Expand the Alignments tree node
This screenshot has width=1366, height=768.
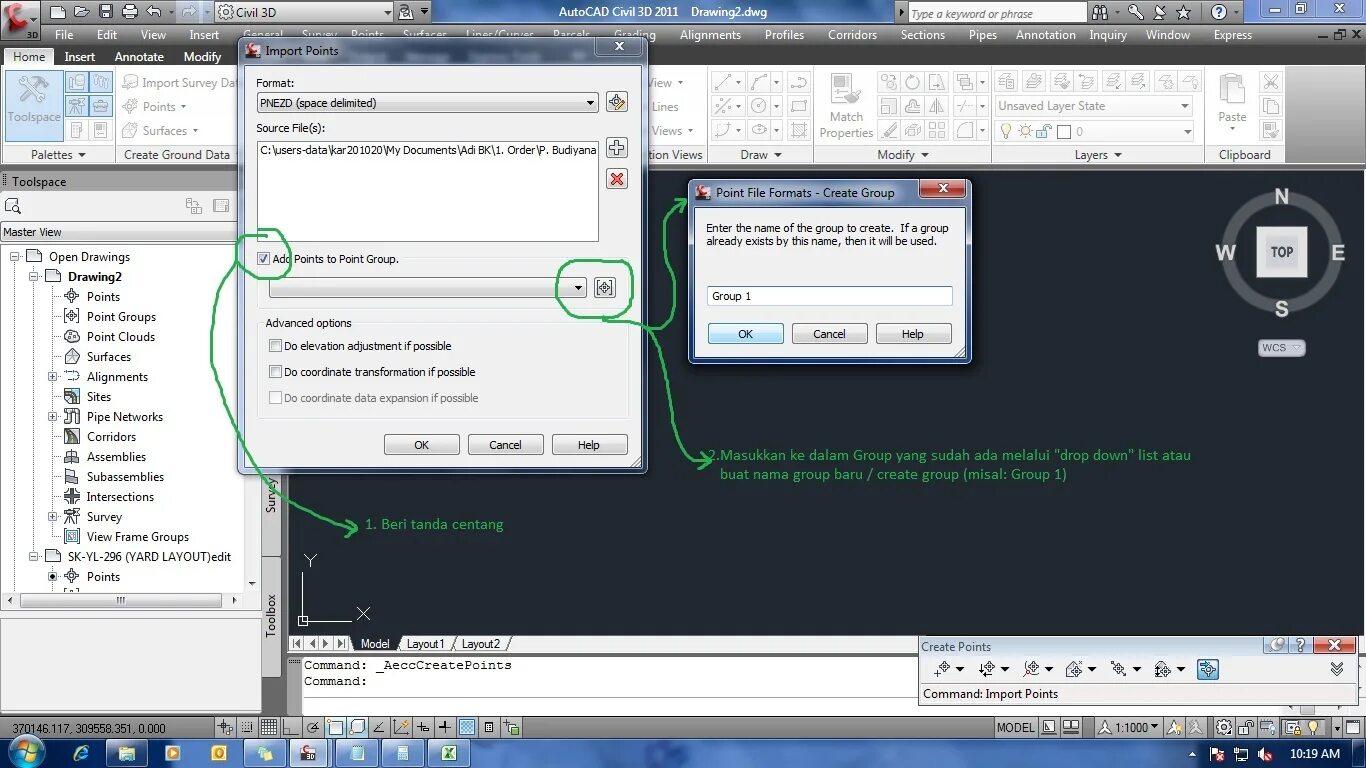pyautogui.click(x=52, y=377)
